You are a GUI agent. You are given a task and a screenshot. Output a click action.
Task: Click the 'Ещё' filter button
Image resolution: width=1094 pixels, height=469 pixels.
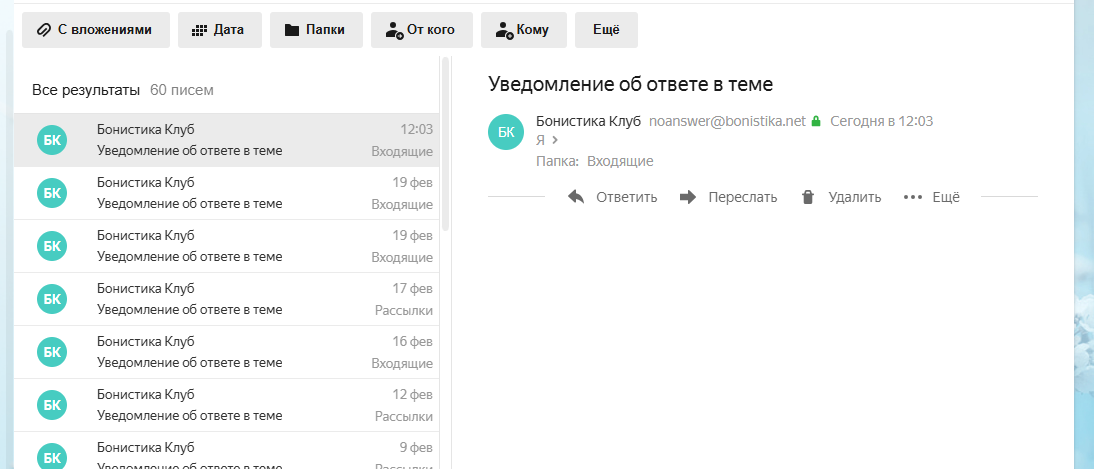coord(606,30)
